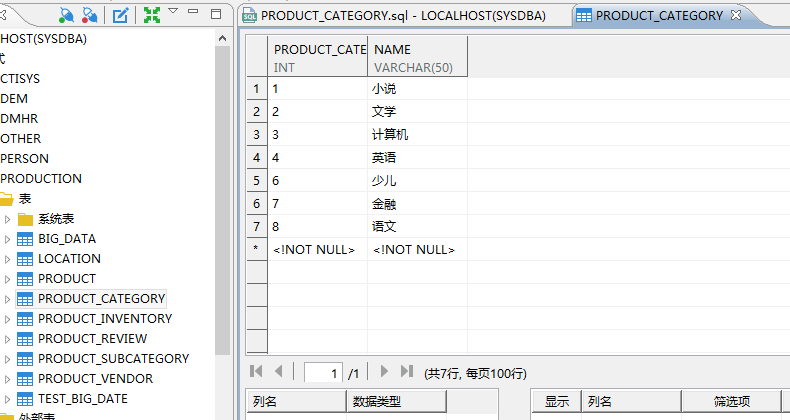Screen dimensions: 790x420
Task: Expand the TEST_BIG_DATE table node
Action: tap(7, 399)
